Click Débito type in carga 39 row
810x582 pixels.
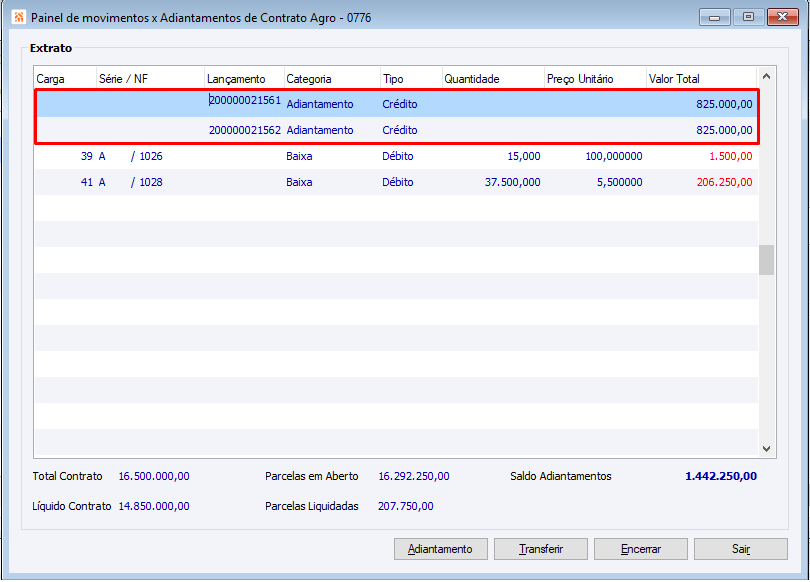[x=398, y=156]
